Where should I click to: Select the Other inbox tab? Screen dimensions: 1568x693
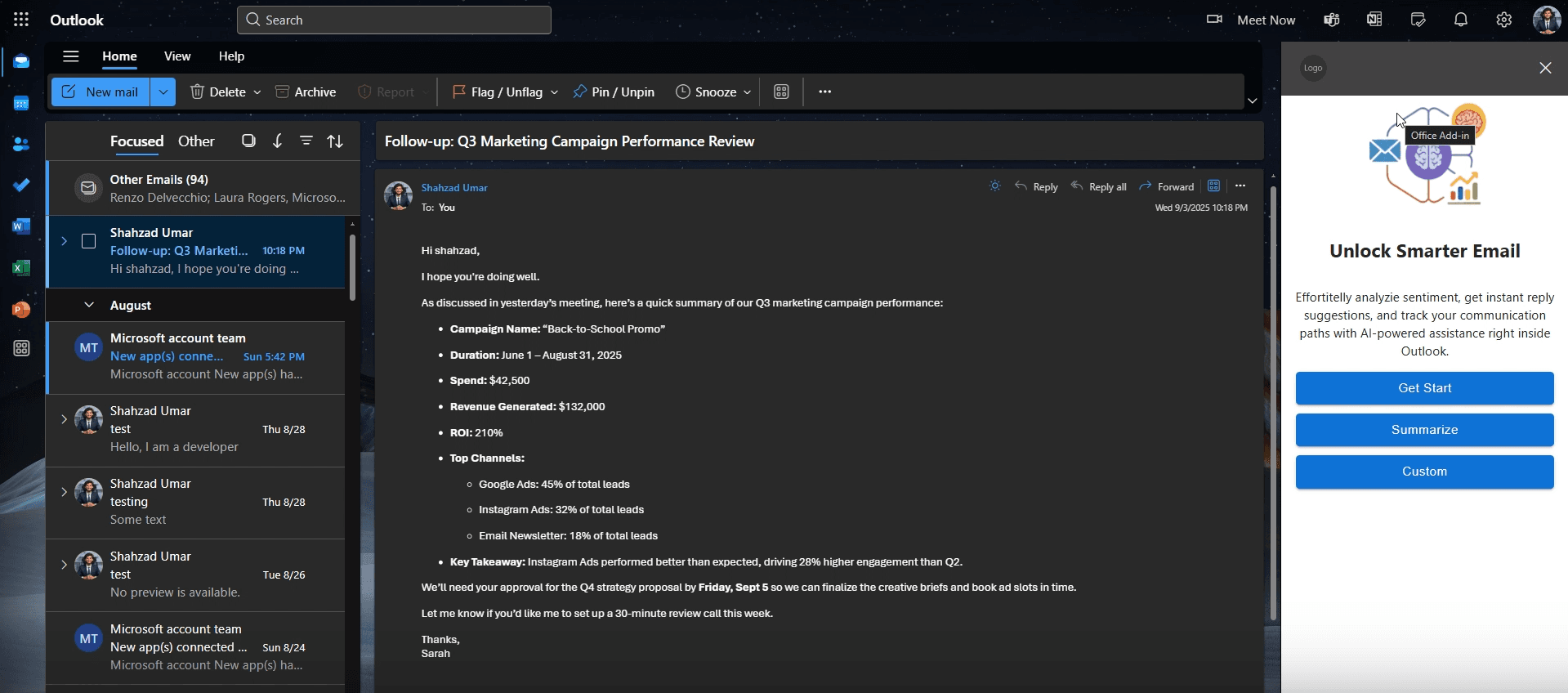click(196, 141)
